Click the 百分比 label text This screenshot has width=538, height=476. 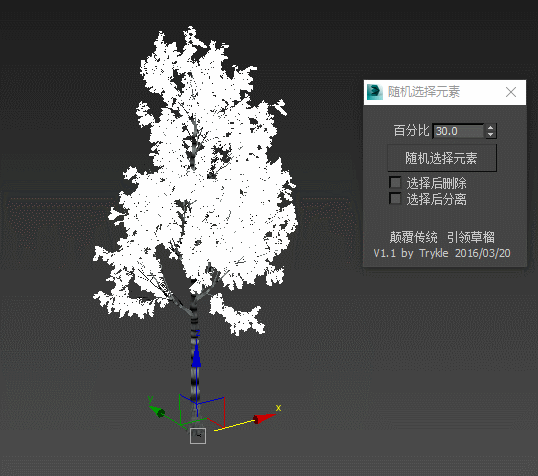(x=411, y=131)
